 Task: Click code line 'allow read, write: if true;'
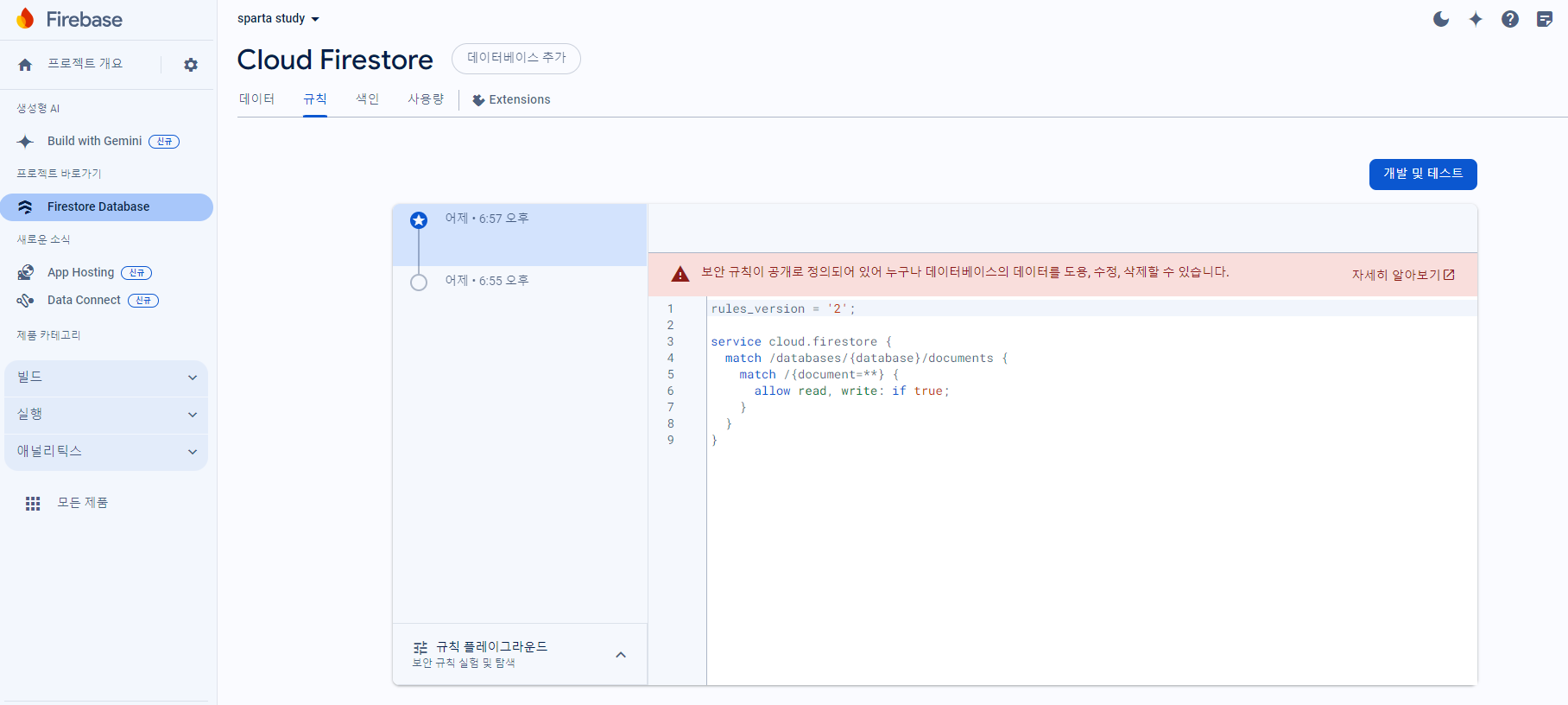pos(851,391)
